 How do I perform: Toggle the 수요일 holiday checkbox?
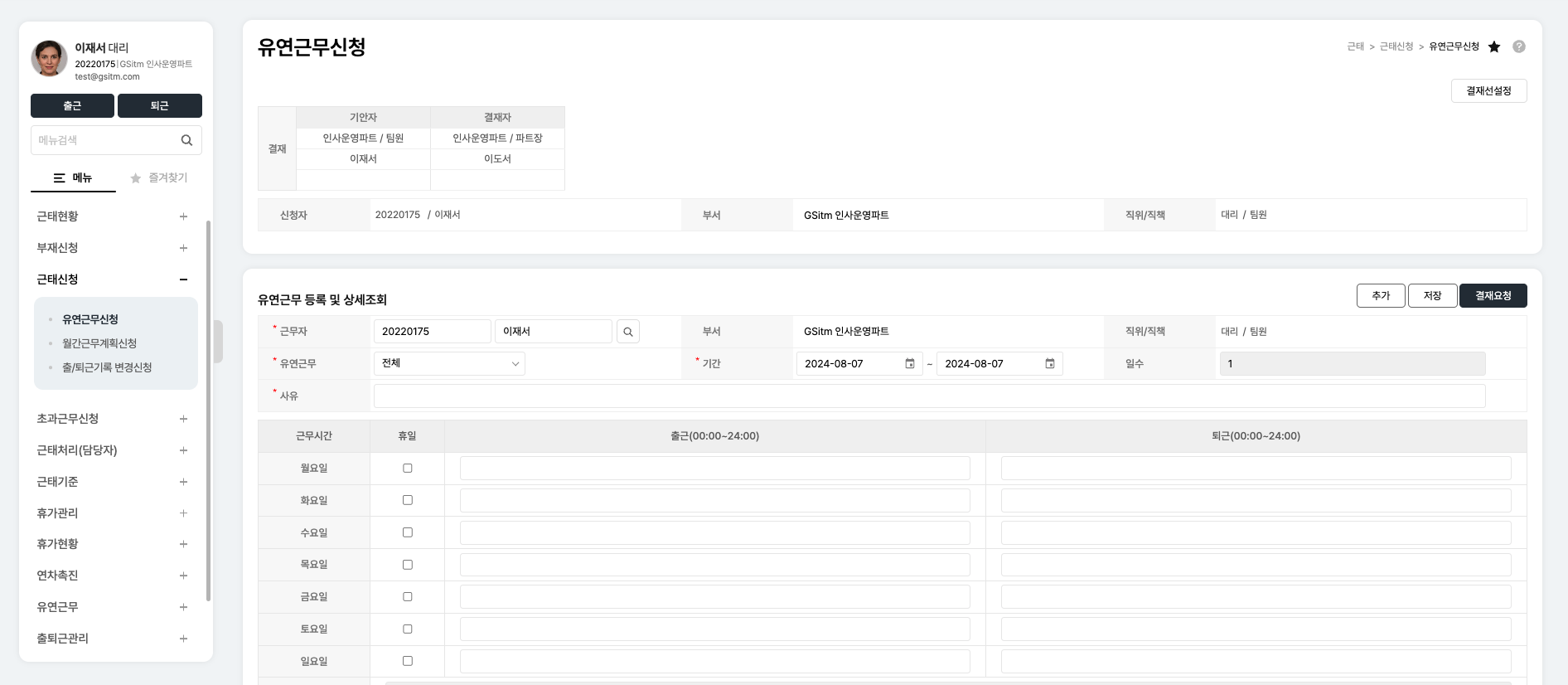pos(407,532)
